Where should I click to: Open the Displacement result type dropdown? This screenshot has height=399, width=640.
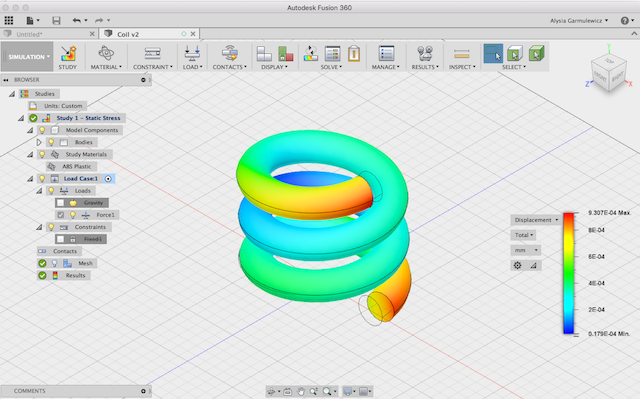(536, 220)
